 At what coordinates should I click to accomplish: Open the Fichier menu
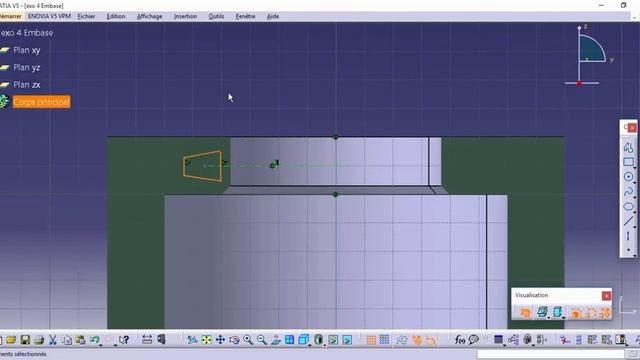(86, 16)
